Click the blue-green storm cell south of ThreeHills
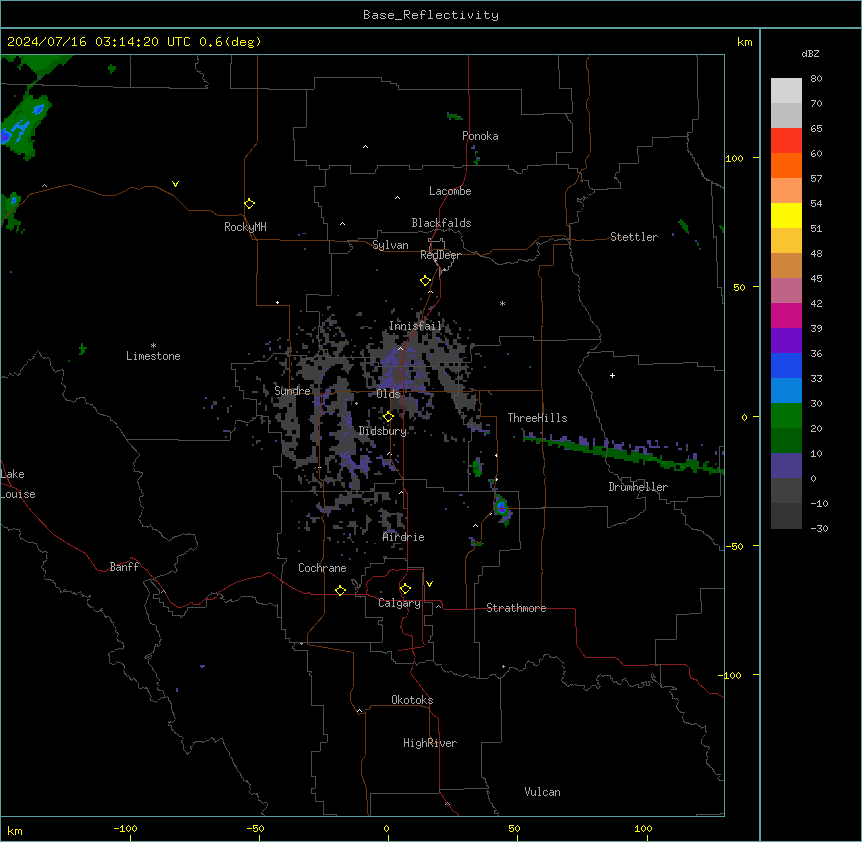862x842 pixels. coord(501,507)
